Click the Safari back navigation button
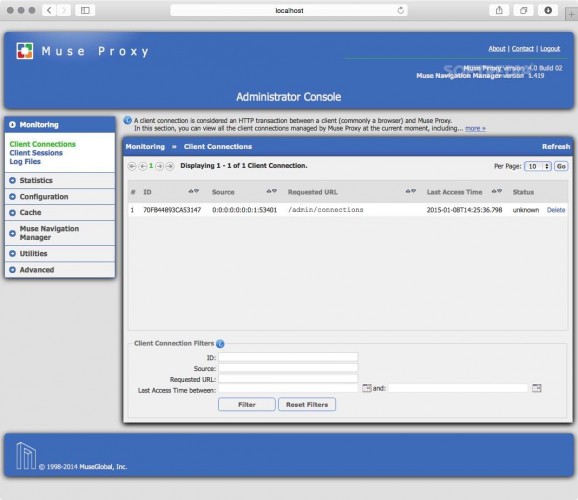The width and height of the screenshot is (578, 500). [49, 10]
